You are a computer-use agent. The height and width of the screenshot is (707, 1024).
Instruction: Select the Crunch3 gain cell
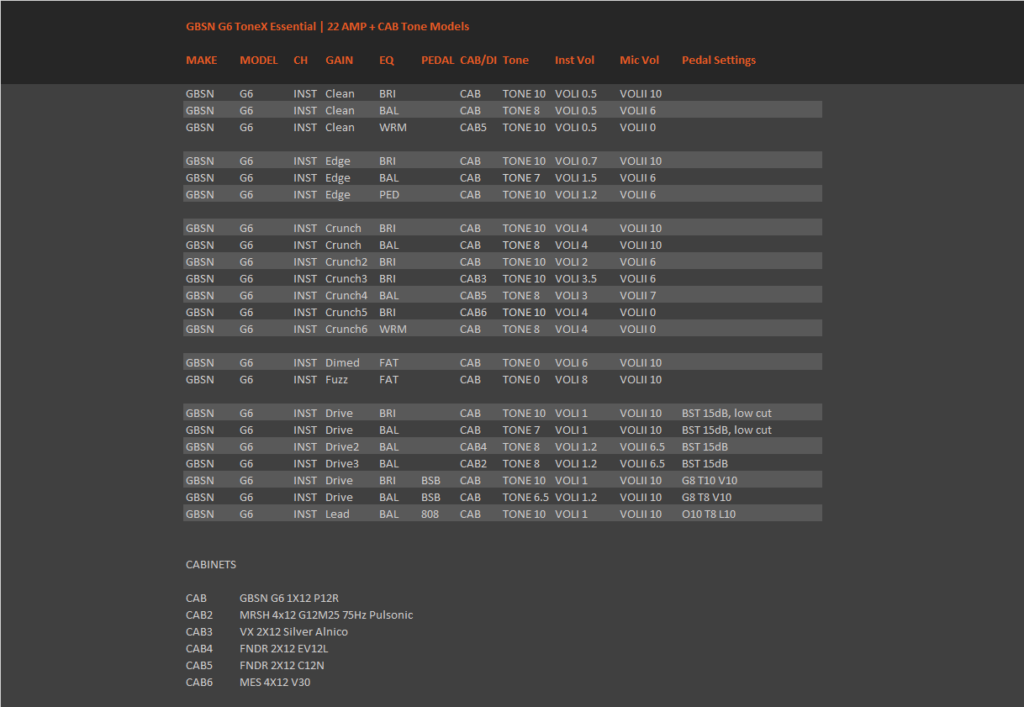(x=346, y=279)
